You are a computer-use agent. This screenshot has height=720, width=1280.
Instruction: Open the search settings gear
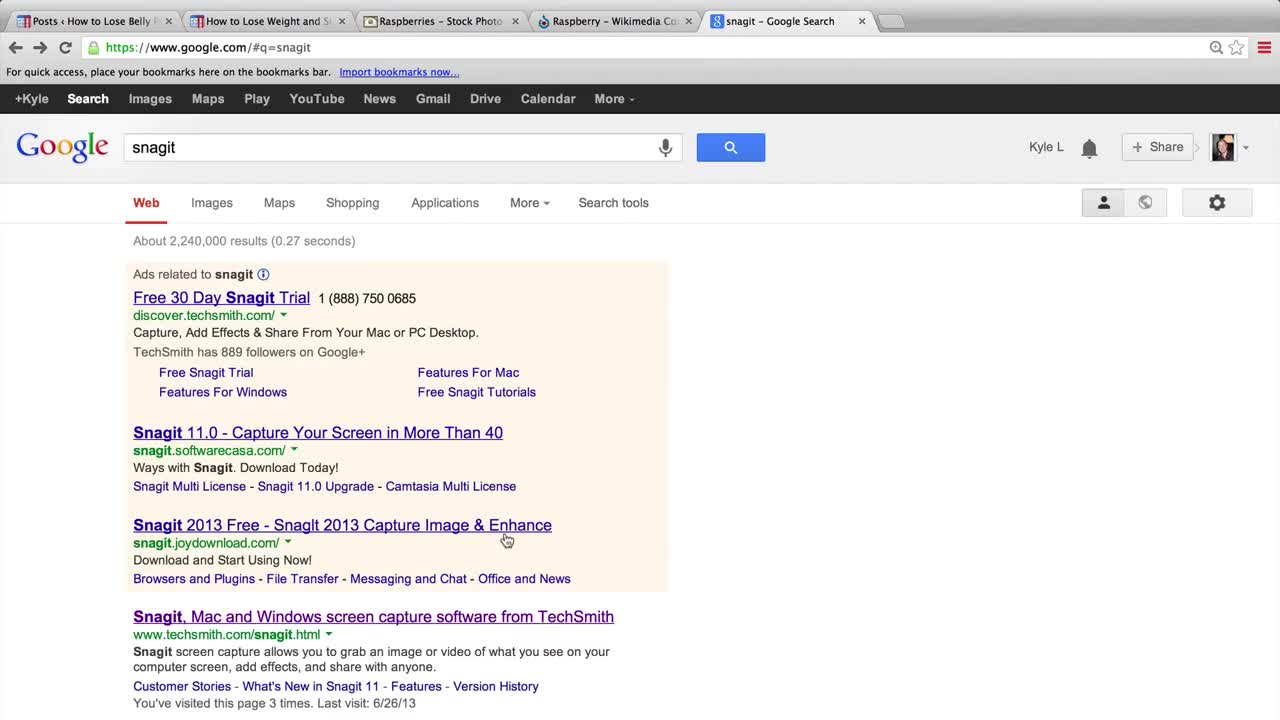point(1217,202)
